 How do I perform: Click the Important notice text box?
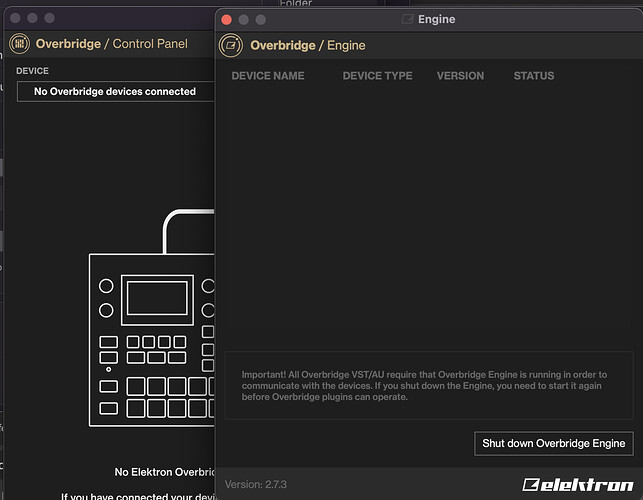pyautogui.click(x=426, y=385)
